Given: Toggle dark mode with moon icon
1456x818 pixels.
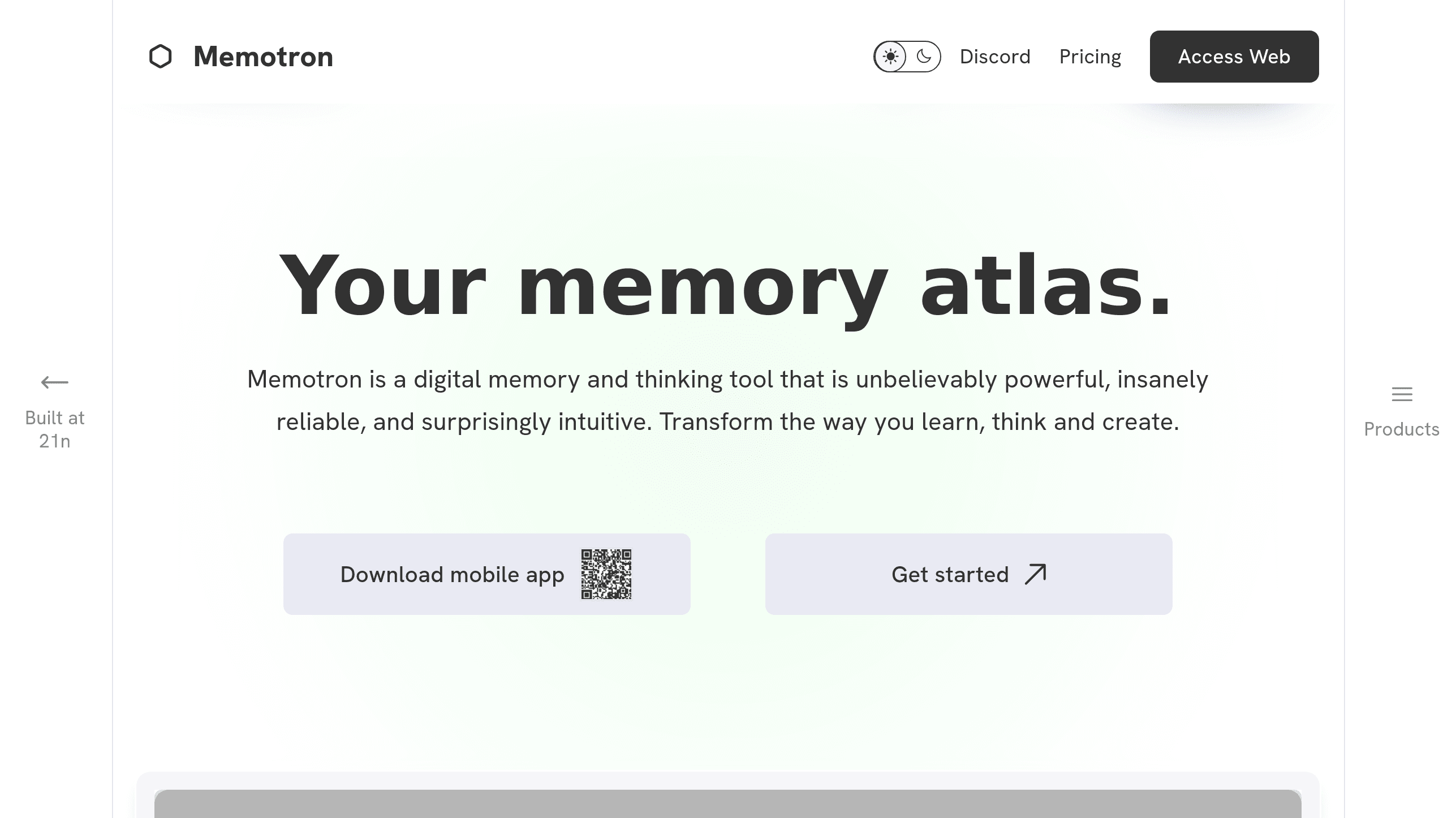Looking at the screenshot, I should [923, 56].
